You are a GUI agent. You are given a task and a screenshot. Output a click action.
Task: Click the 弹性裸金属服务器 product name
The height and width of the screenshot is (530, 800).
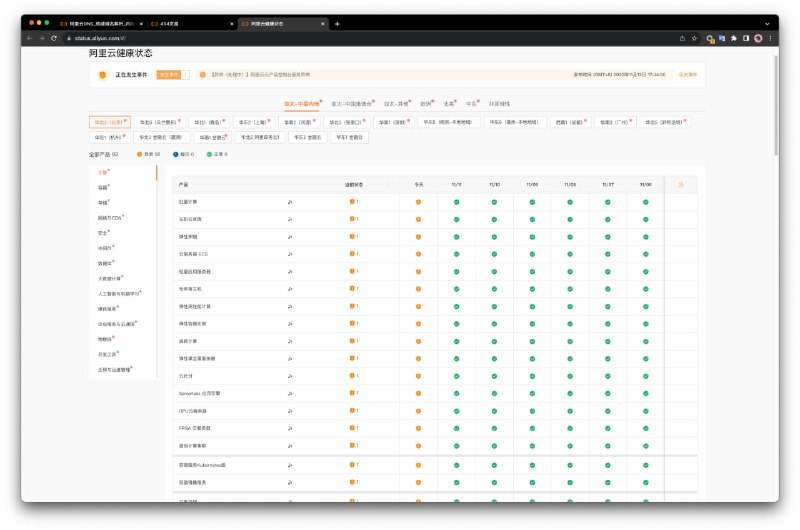(197, 359)
